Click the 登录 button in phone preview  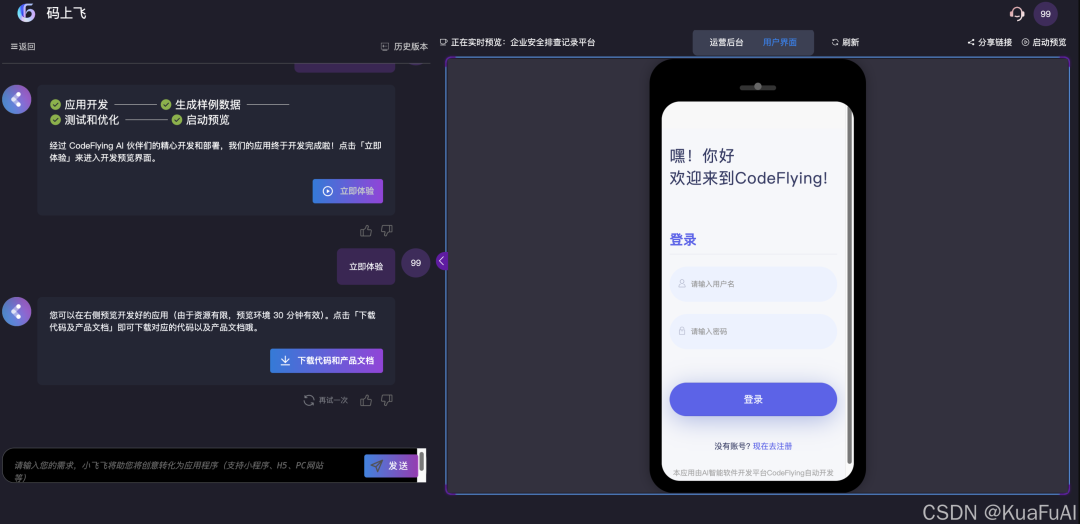point(753,399)
